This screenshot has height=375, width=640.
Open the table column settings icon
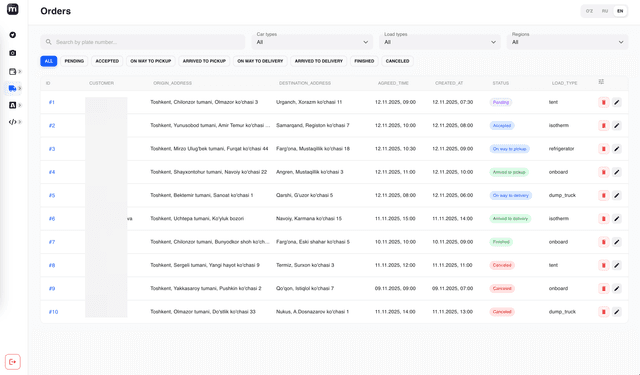coord(601,82)
